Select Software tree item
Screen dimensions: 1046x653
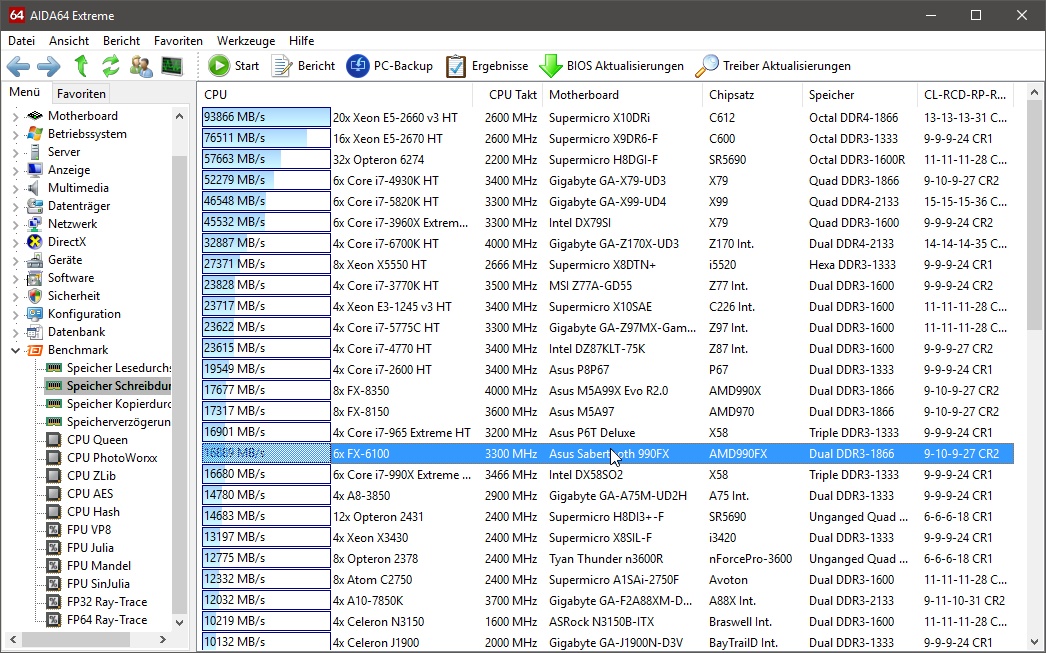(x=71, y=278)
